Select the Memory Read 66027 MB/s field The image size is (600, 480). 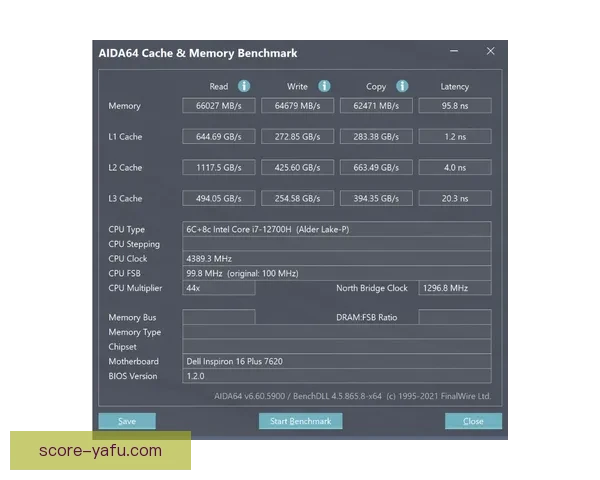click(219, 106)
